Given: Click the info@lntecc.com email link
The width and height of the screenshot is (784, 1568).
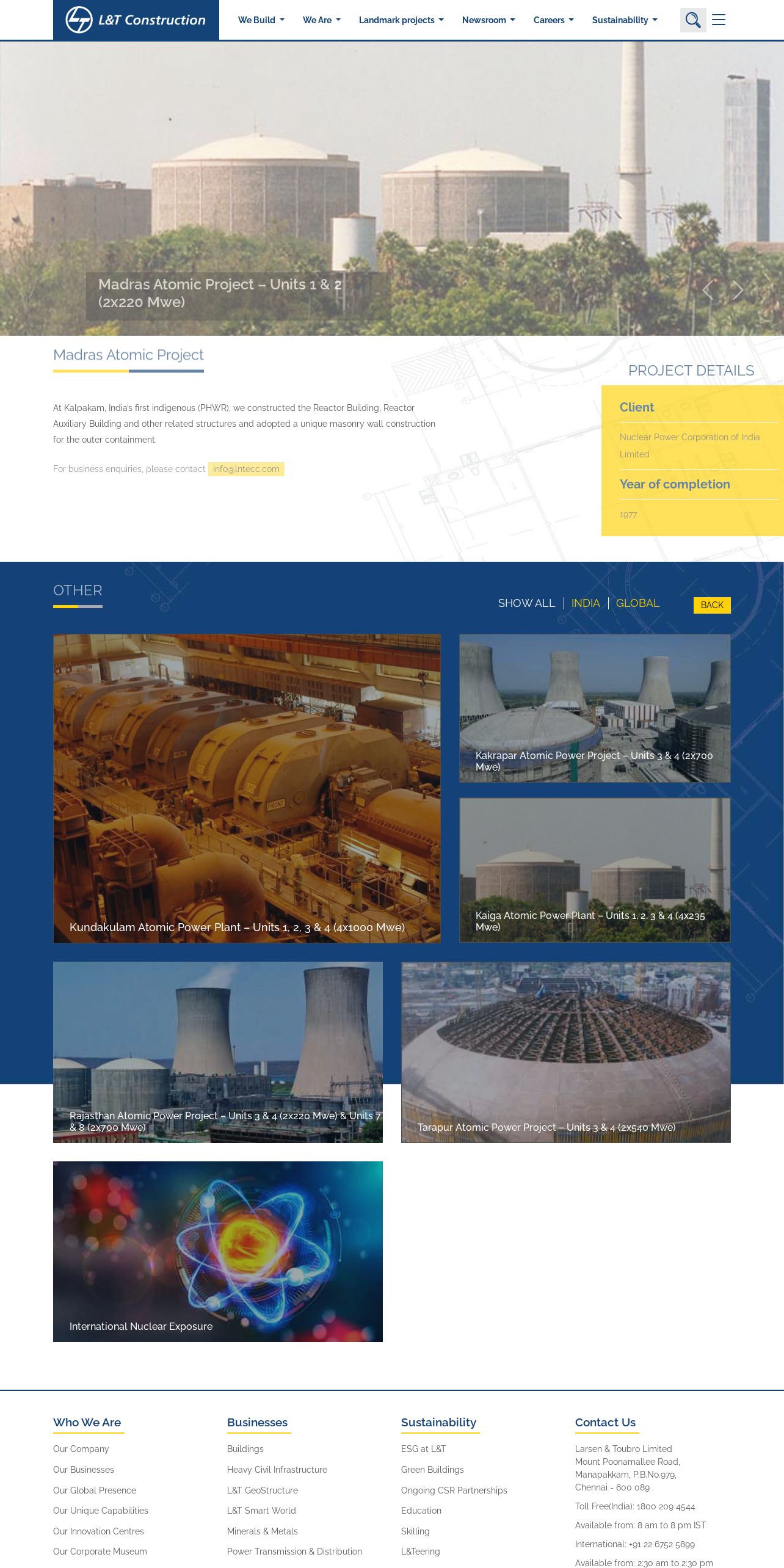Looking at the screenshot, I should pyautogui.click(x=246, y=469).
